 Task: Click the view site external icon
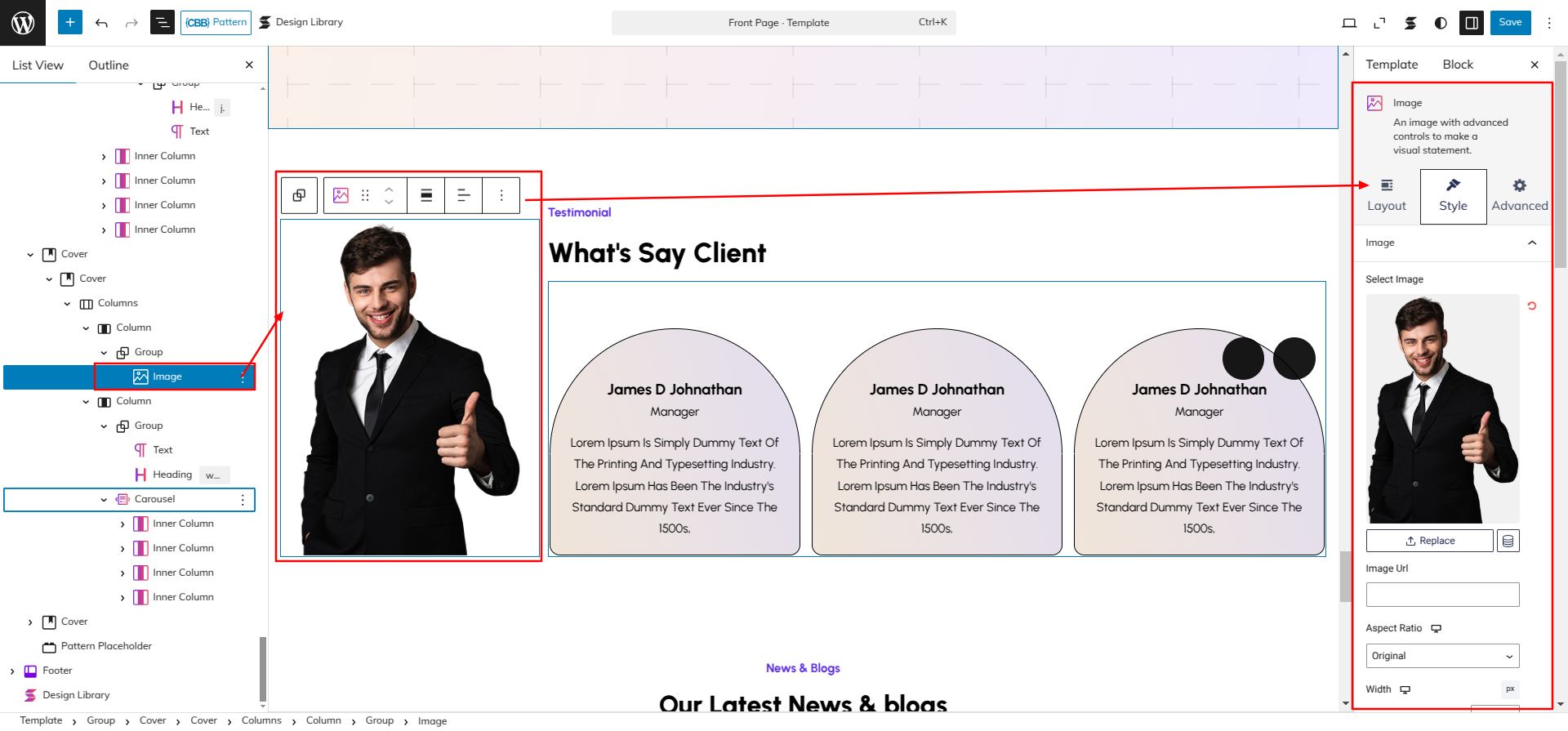(1379, 23)
